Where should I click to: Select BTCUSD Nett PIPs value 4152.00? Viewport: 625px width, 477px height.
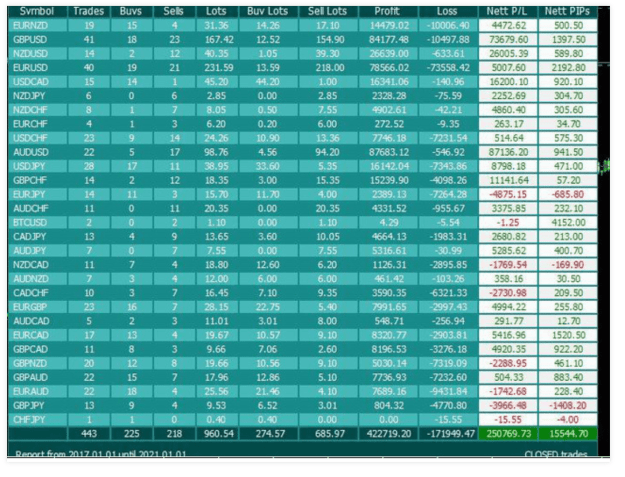pyautogui.click(x=568, y=223)
